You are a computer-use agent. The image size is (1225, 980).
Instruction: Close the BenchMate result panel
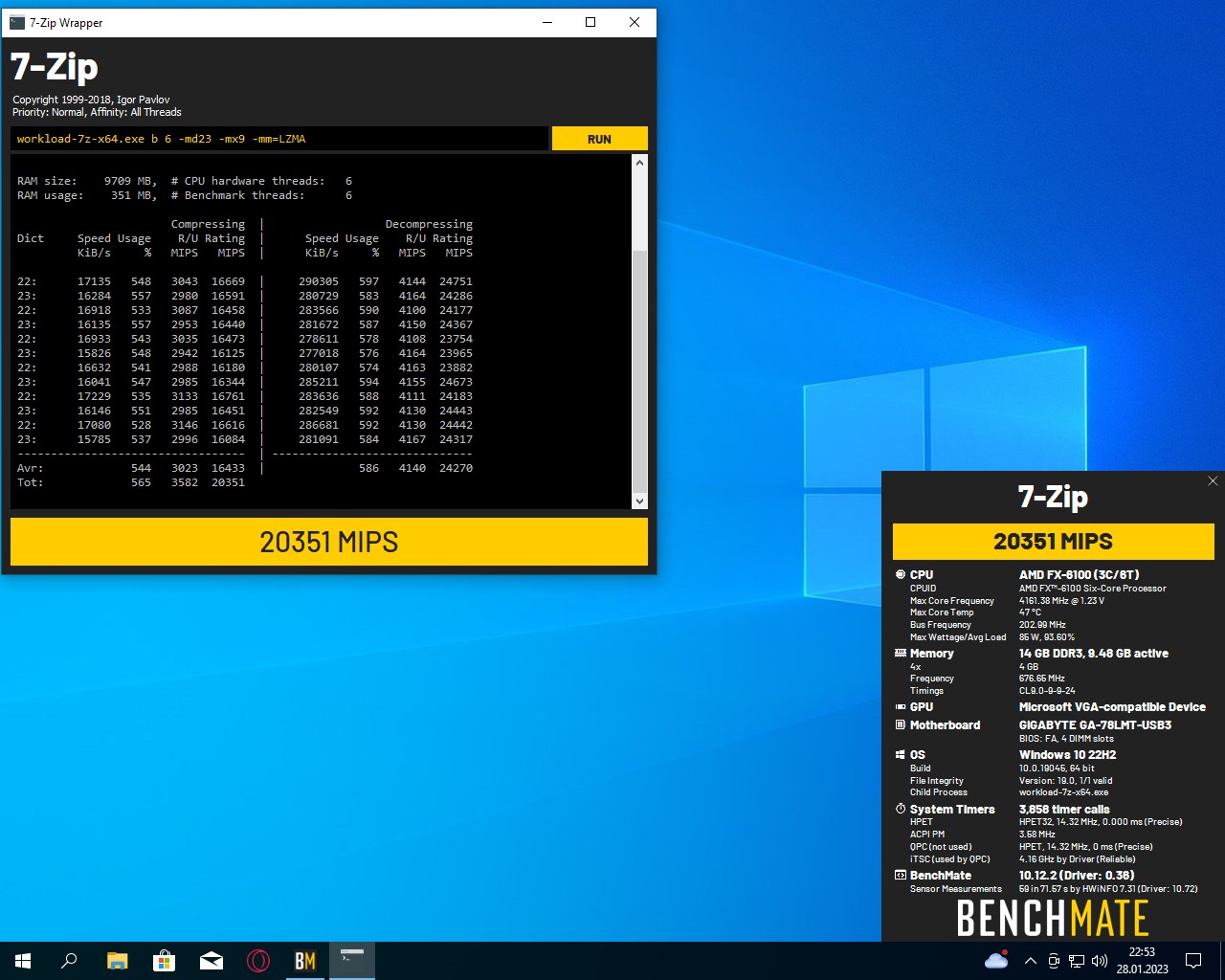pos(1213,480)
